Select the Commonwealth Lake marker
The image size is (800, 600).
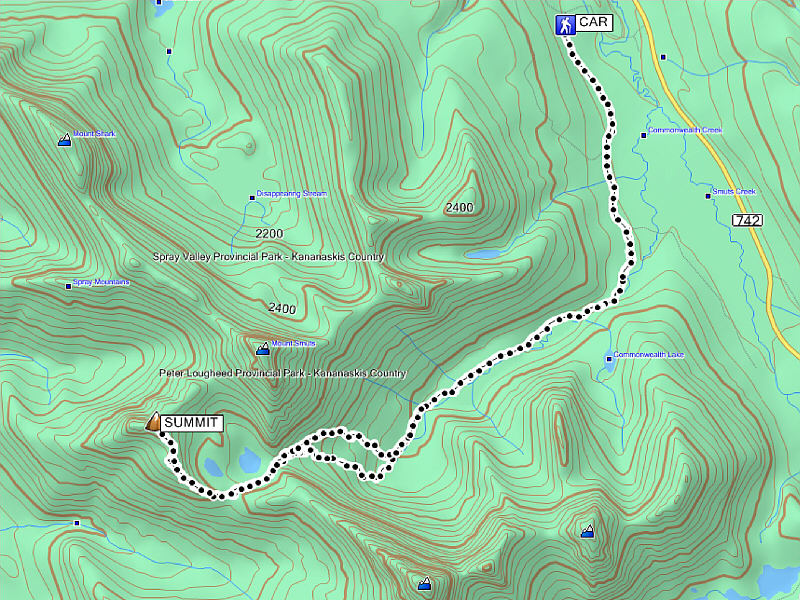click(x=609, y=358)
